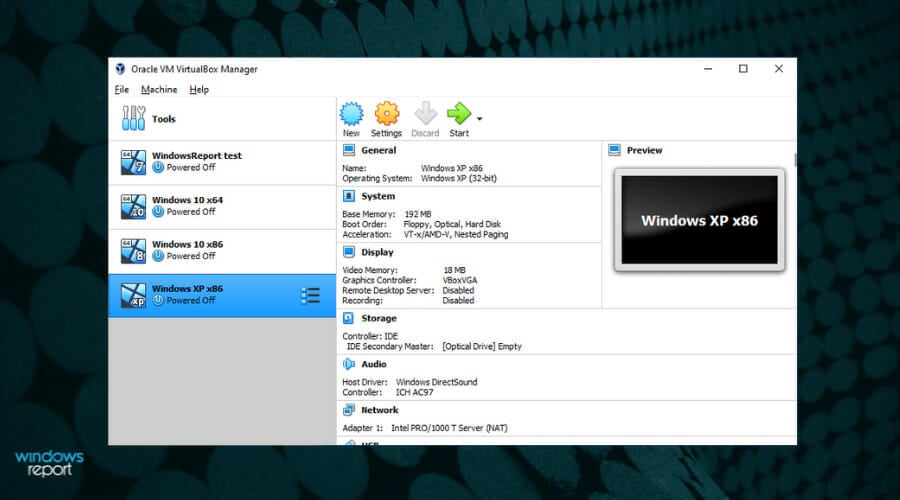Click 'Windows DirectSound' host driver value
The width and height of the screenshot is (900, 500).
pyautogui.click(x=436, y=382)
